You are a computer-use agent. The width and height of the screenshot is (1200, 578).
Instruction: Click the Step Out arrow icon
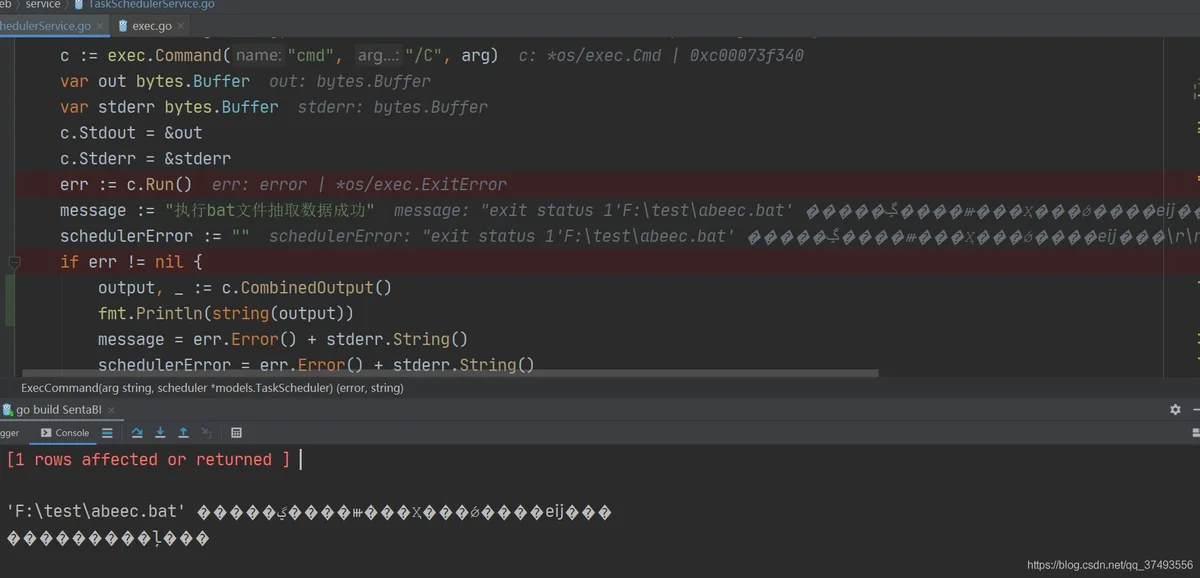[183, 433]
